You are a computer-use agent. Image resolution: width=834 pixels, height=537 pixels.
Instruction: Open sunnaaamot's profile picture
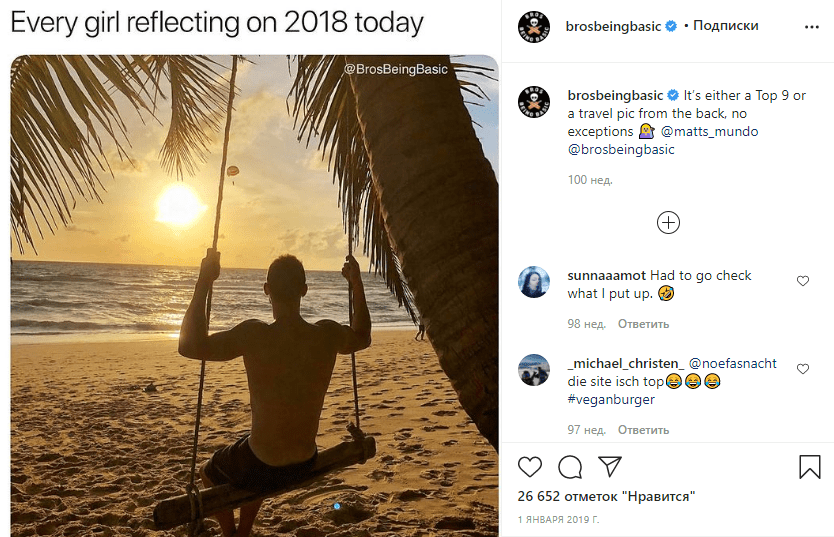pyautogui.click(x=534, y=282)
